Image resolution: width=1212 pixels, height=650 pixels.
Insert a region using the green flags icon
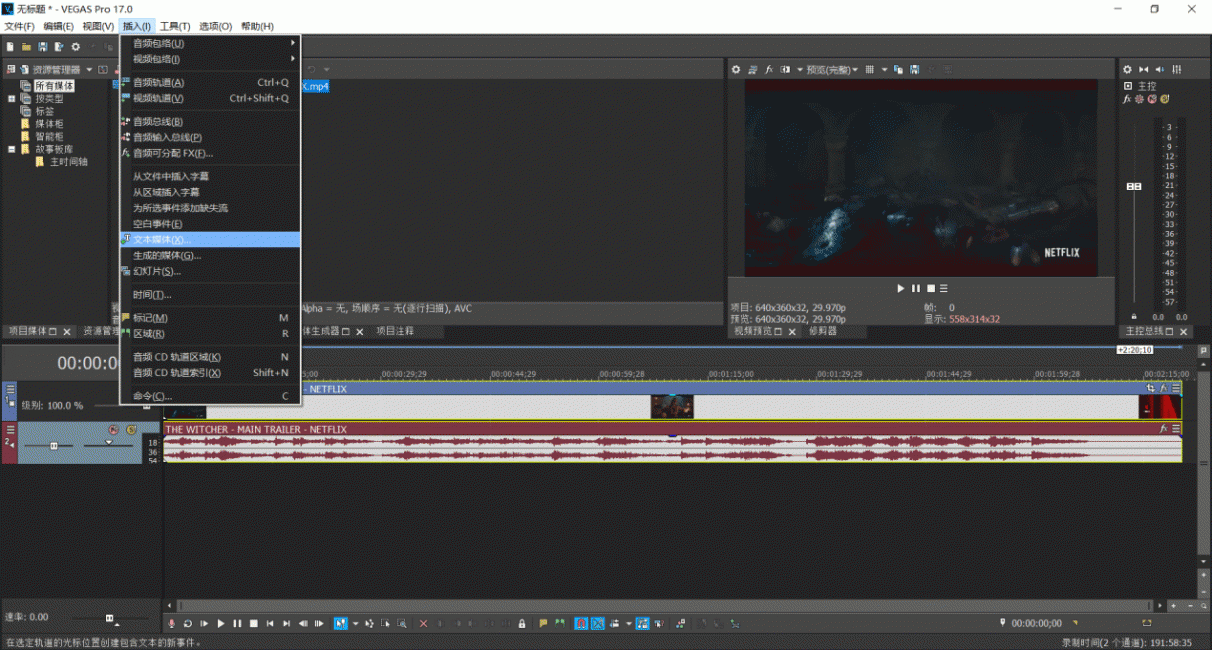559,623
